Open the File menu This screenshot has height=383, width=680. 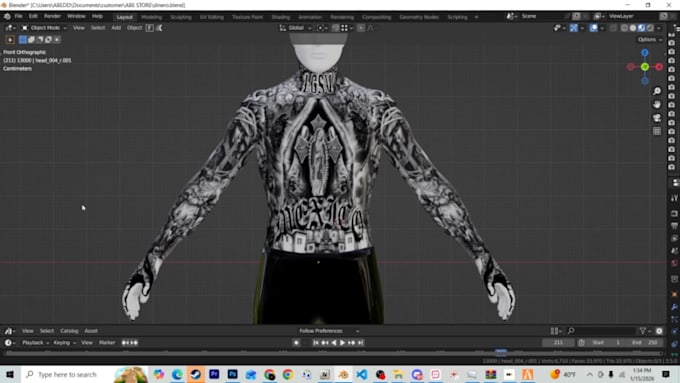[x=19, y=16]
